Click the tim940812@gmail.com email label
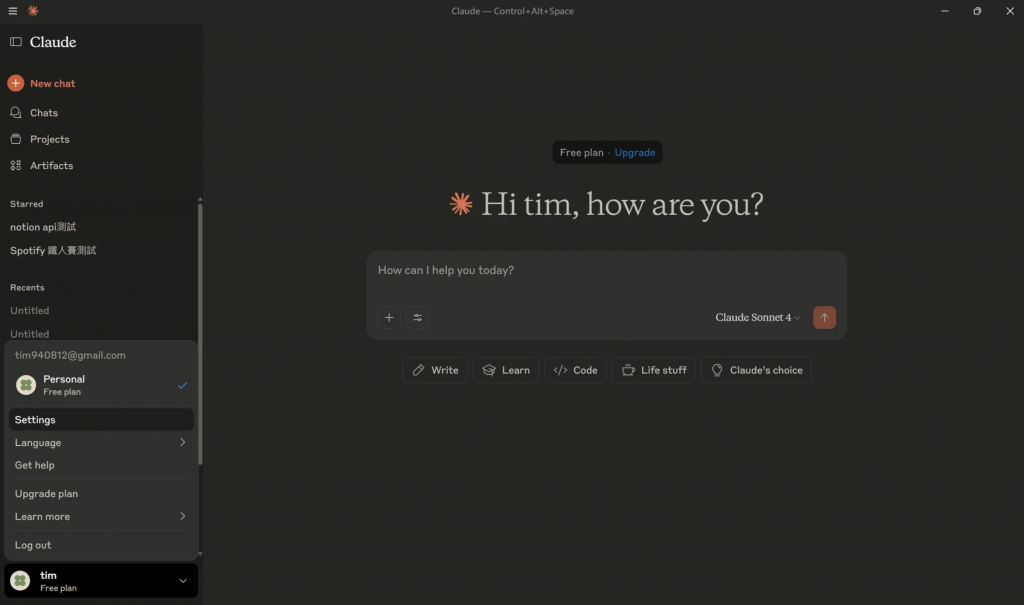Image resolution: width=1024 pixels, height=605 pixels. coord(70,355)
